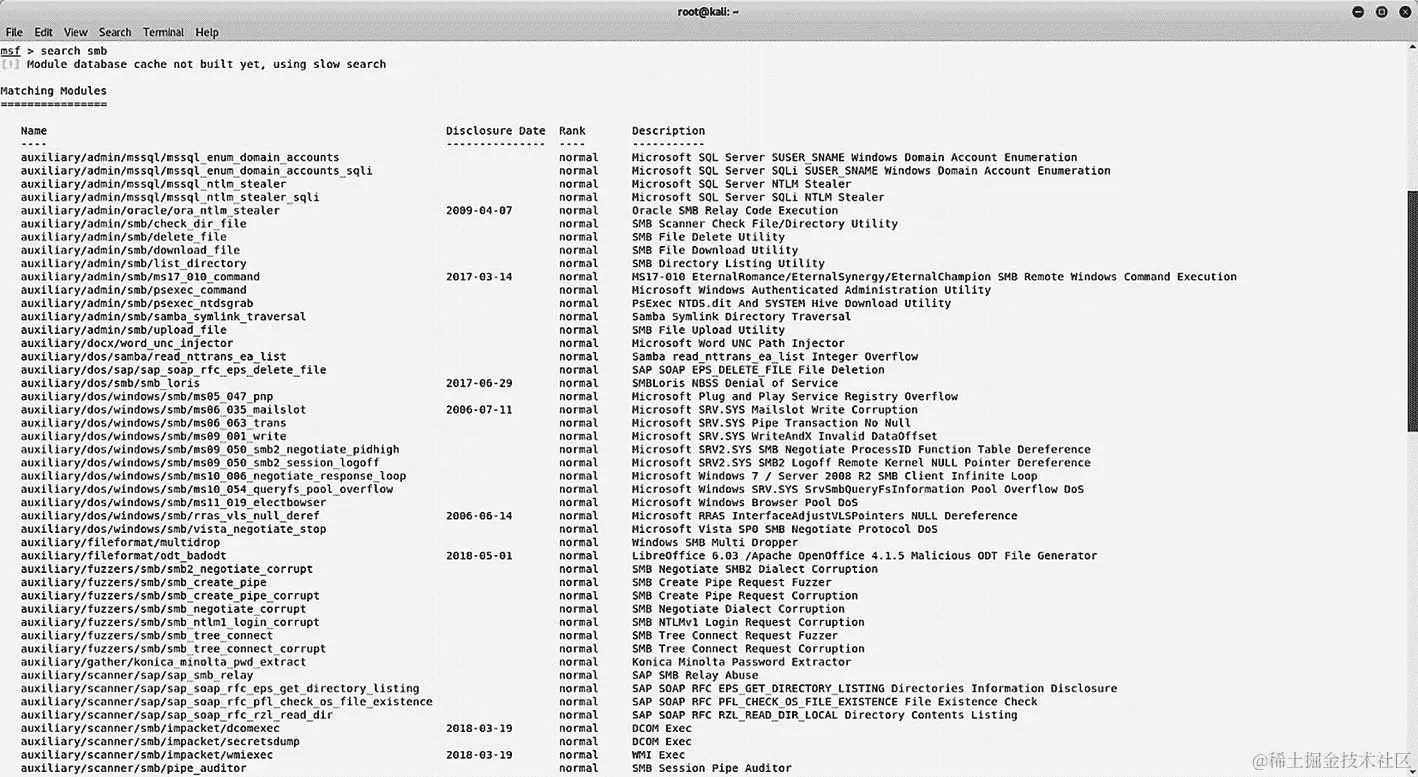Select auxiliary/admin/mssql/mssql_enum_domain_accounts line

(549, 157)
